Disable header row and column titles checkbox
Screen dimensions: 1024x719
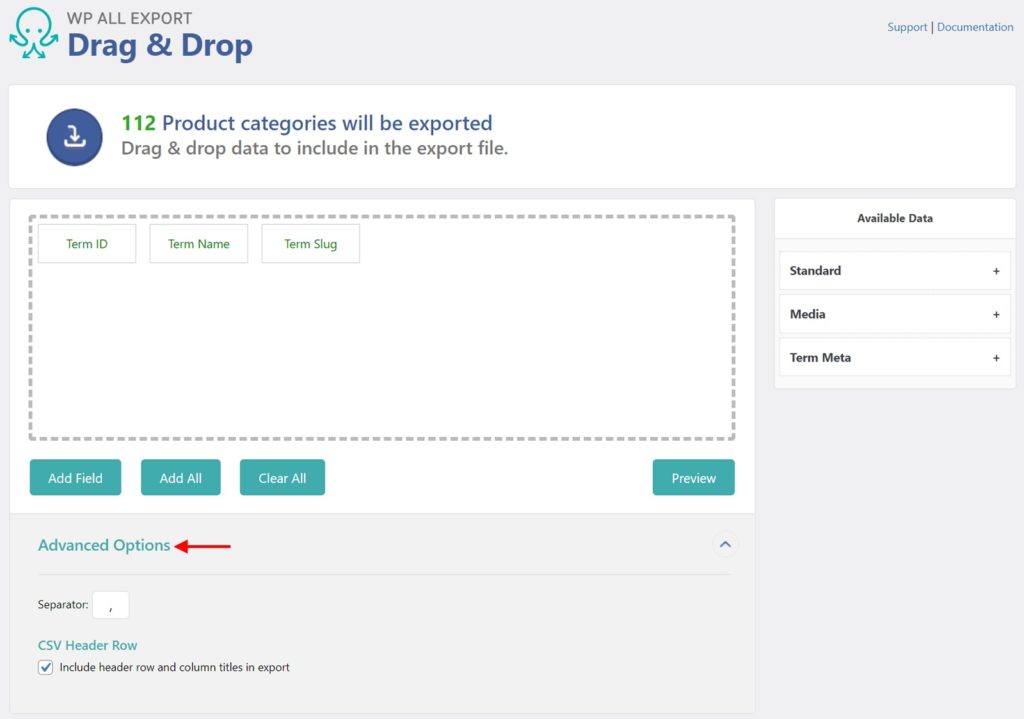45,666
